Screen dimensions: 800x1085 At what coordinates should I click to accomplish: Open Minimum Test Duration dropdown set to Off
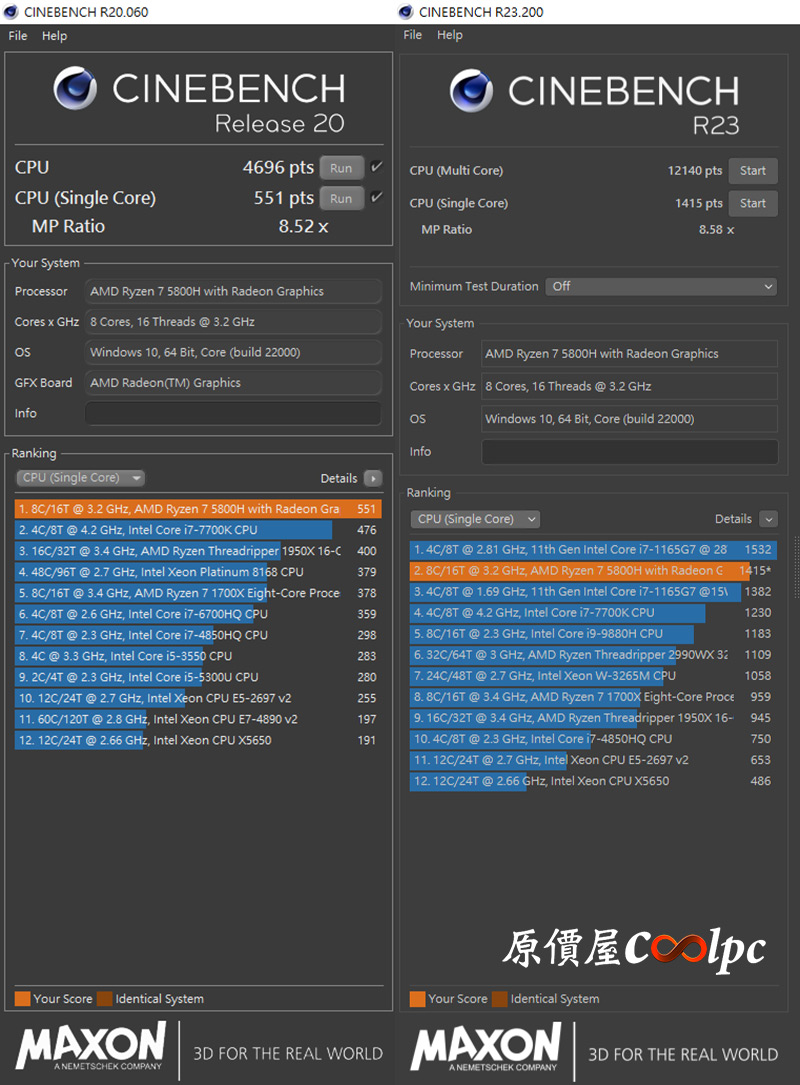(661, 286)
